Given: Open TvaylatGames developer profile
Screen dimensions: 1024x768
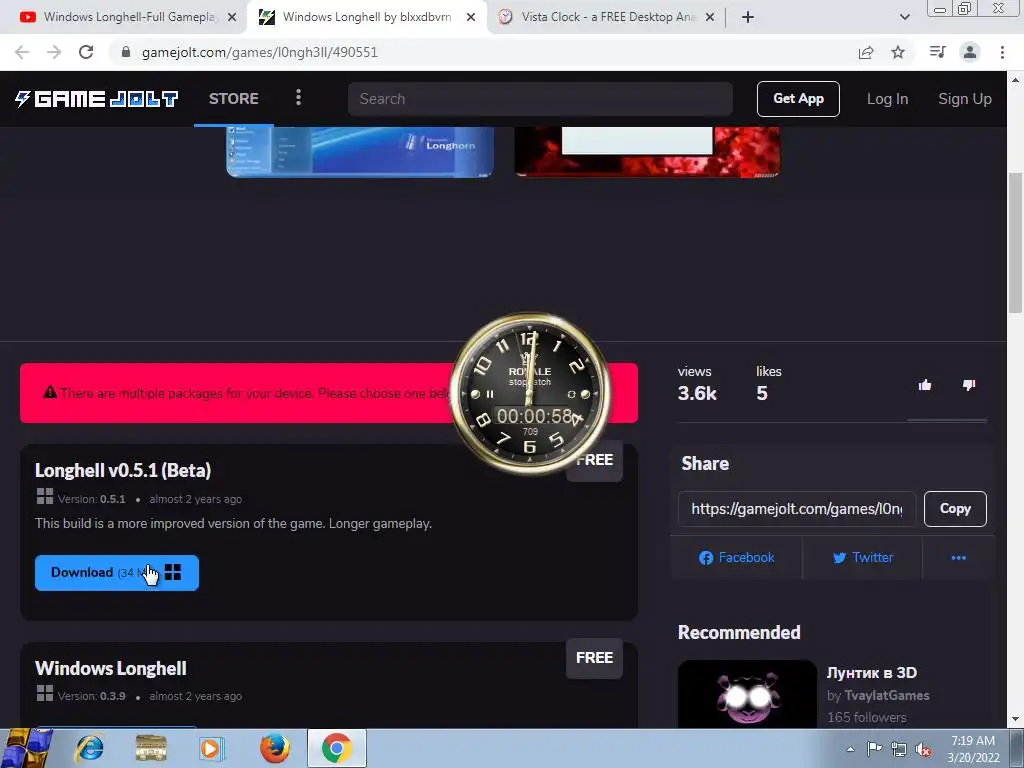Looking at the screenshot, I should [x=886, y=696].
